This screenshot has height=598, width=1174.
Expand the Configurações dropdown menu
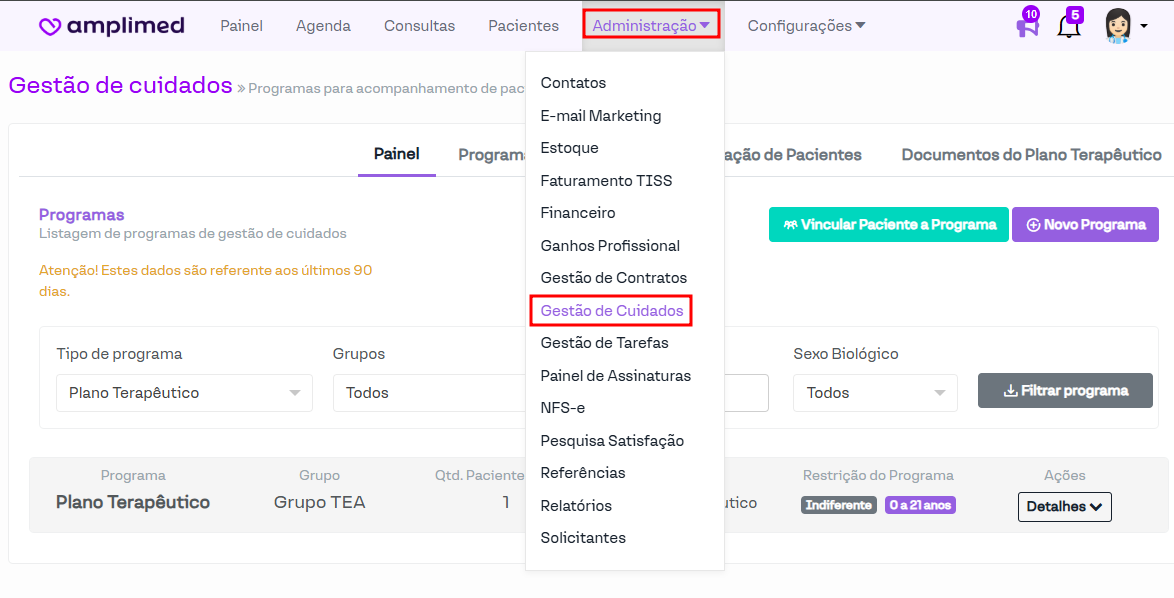pos(806,26)
